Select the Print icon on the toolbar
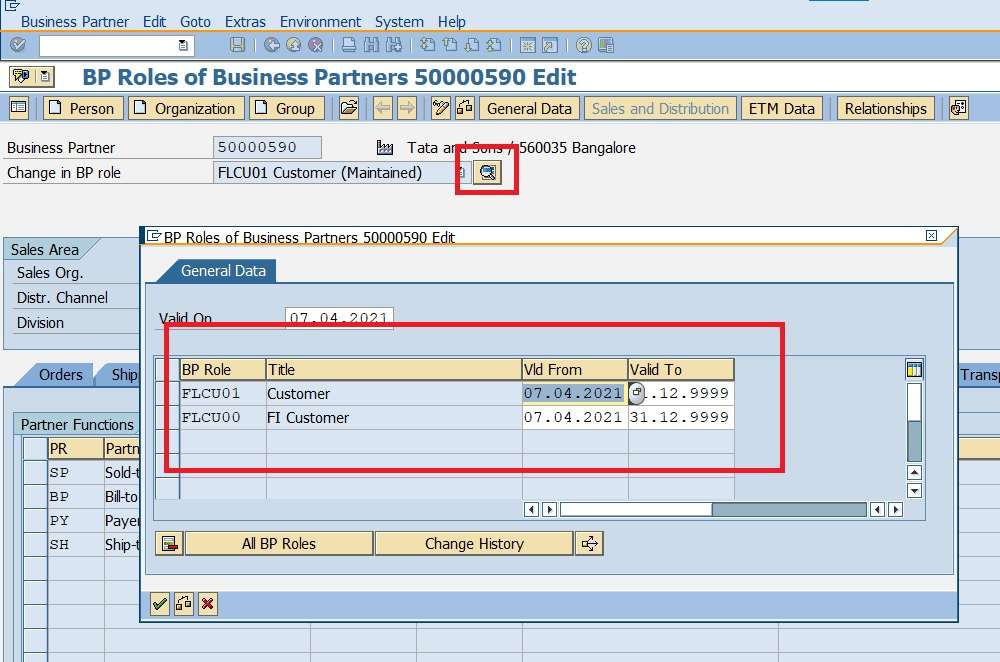The image size is (1000, 662). point(348,45)
